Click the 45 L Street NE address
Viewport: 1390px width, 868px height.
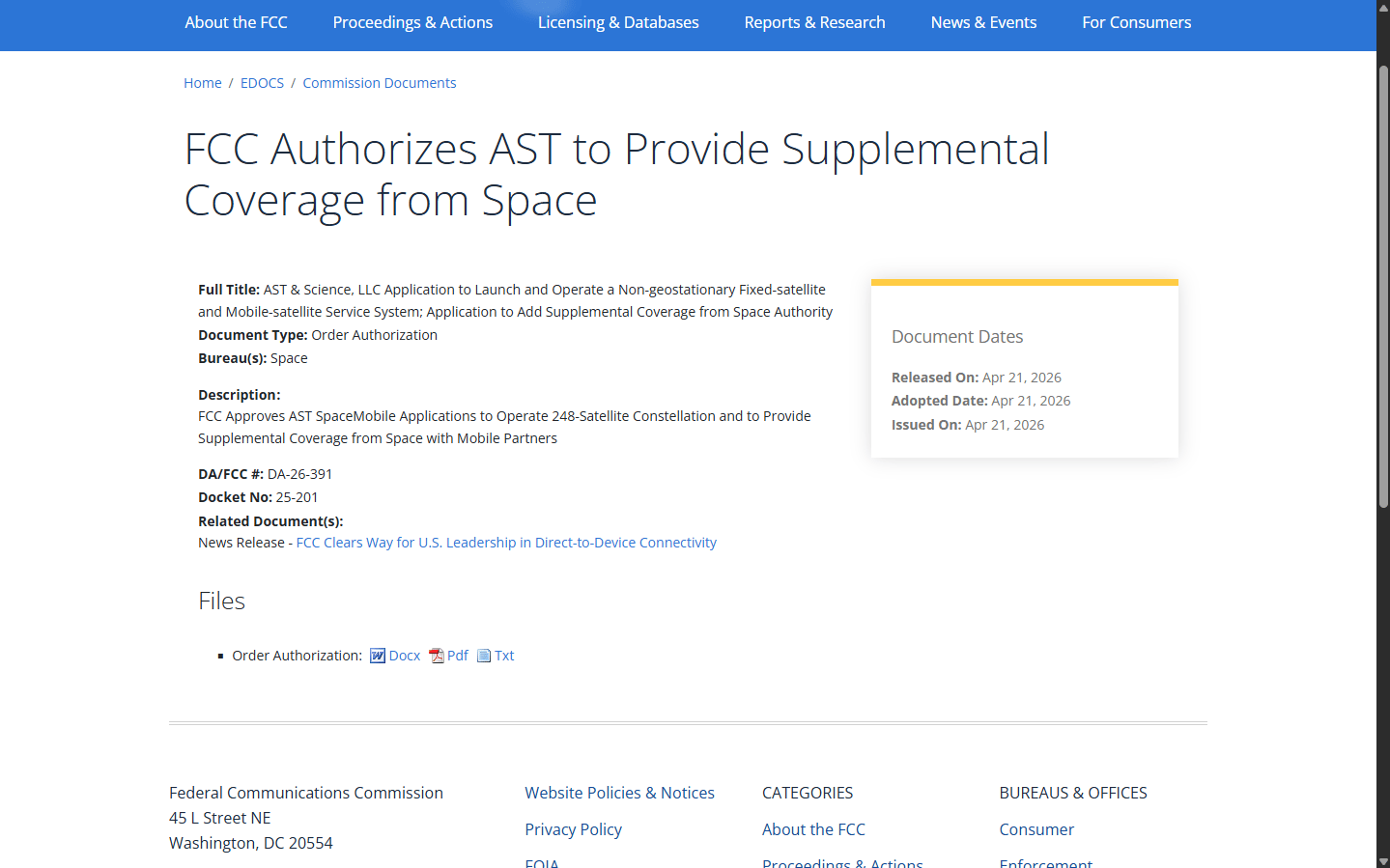pyautogui.click(x=219, y=818)
